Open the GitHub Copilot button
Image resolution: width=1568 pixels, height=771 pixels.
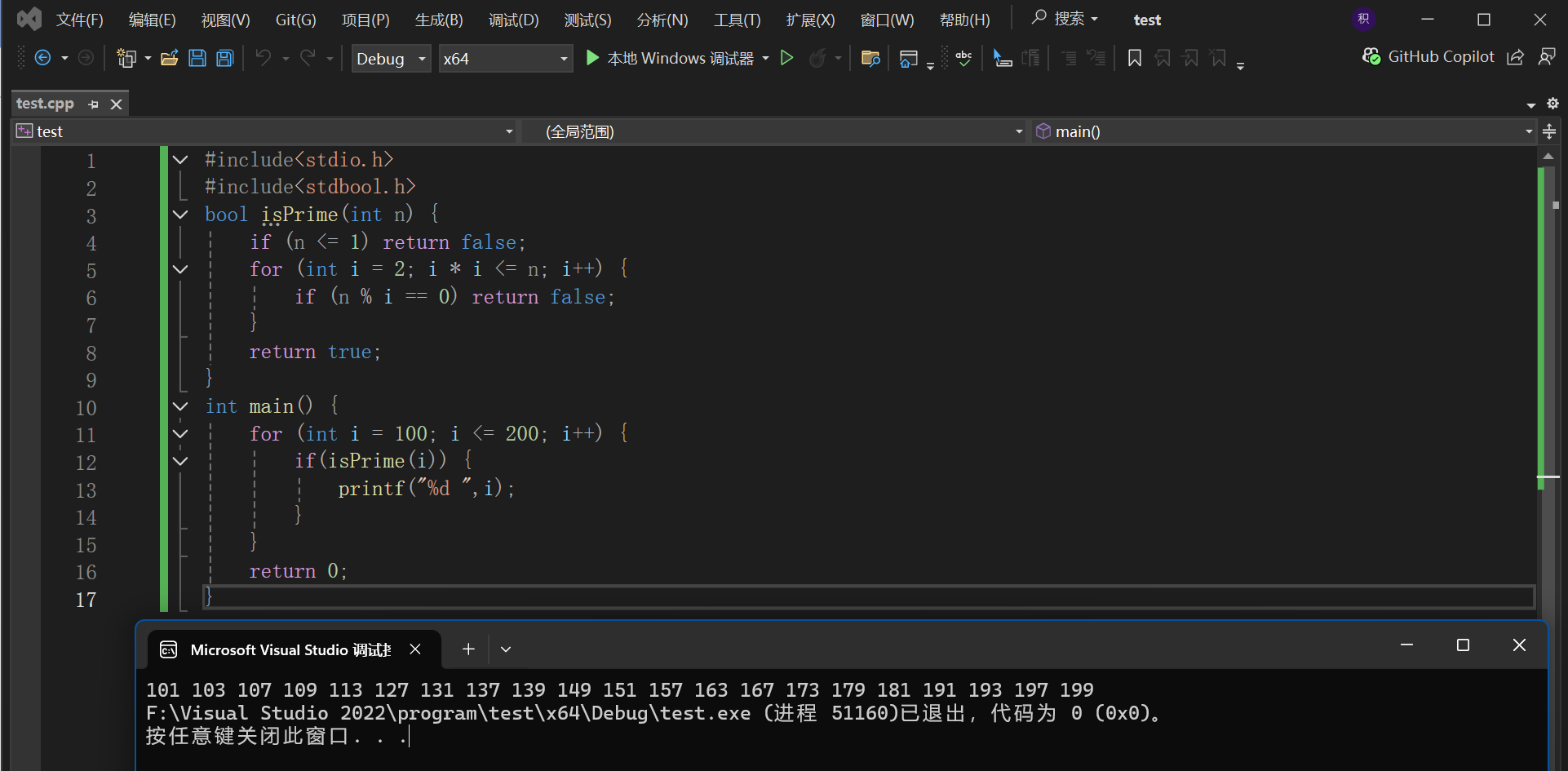coord(1428,57)
